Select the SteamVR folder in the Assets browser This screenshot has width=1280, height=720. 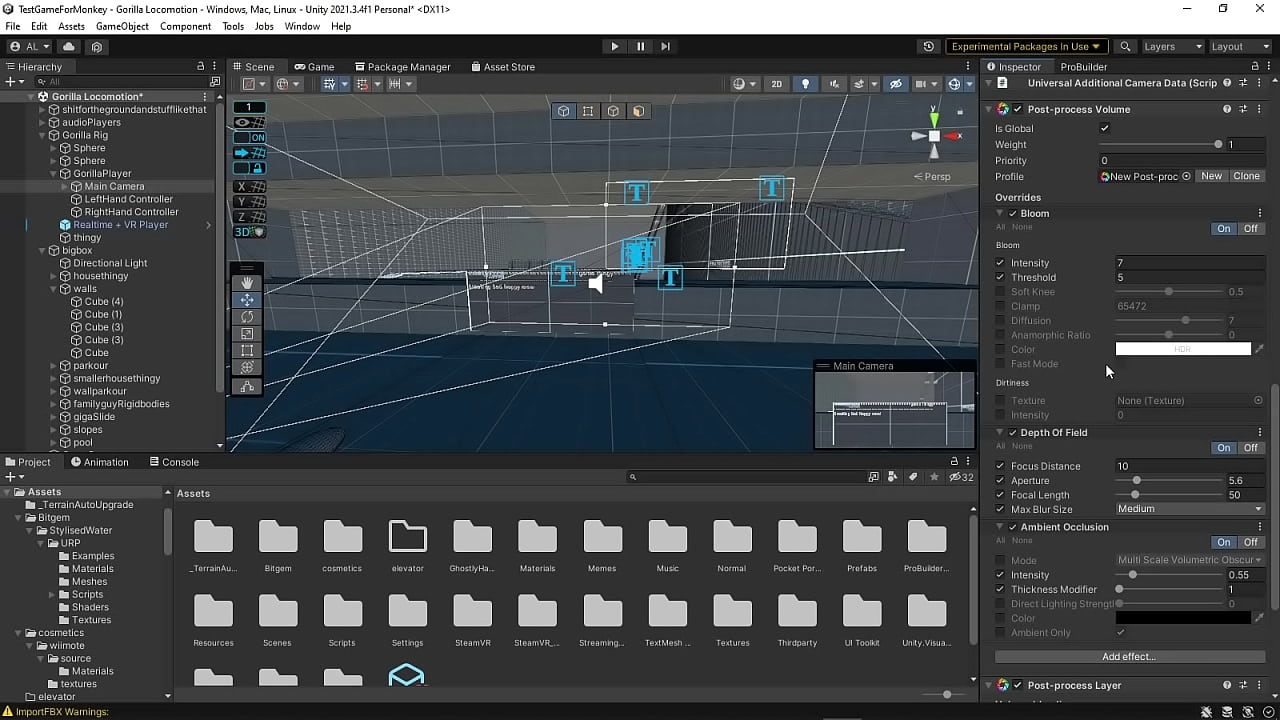coord(472,617)
